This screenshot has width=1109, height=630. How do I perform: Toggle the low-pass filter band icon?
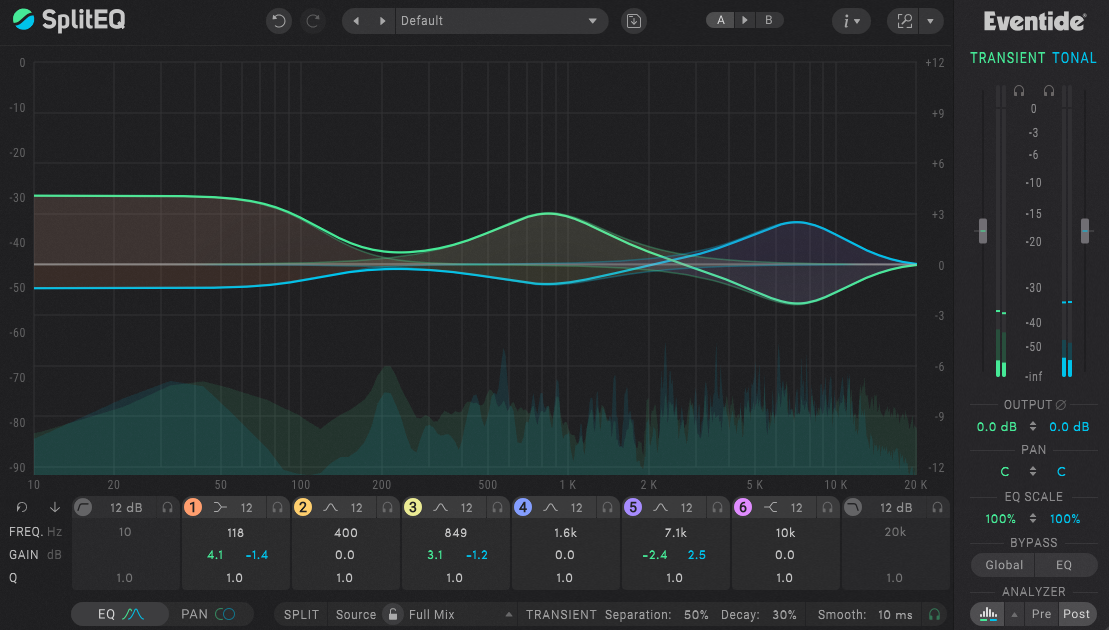click(x=853, y=508)
